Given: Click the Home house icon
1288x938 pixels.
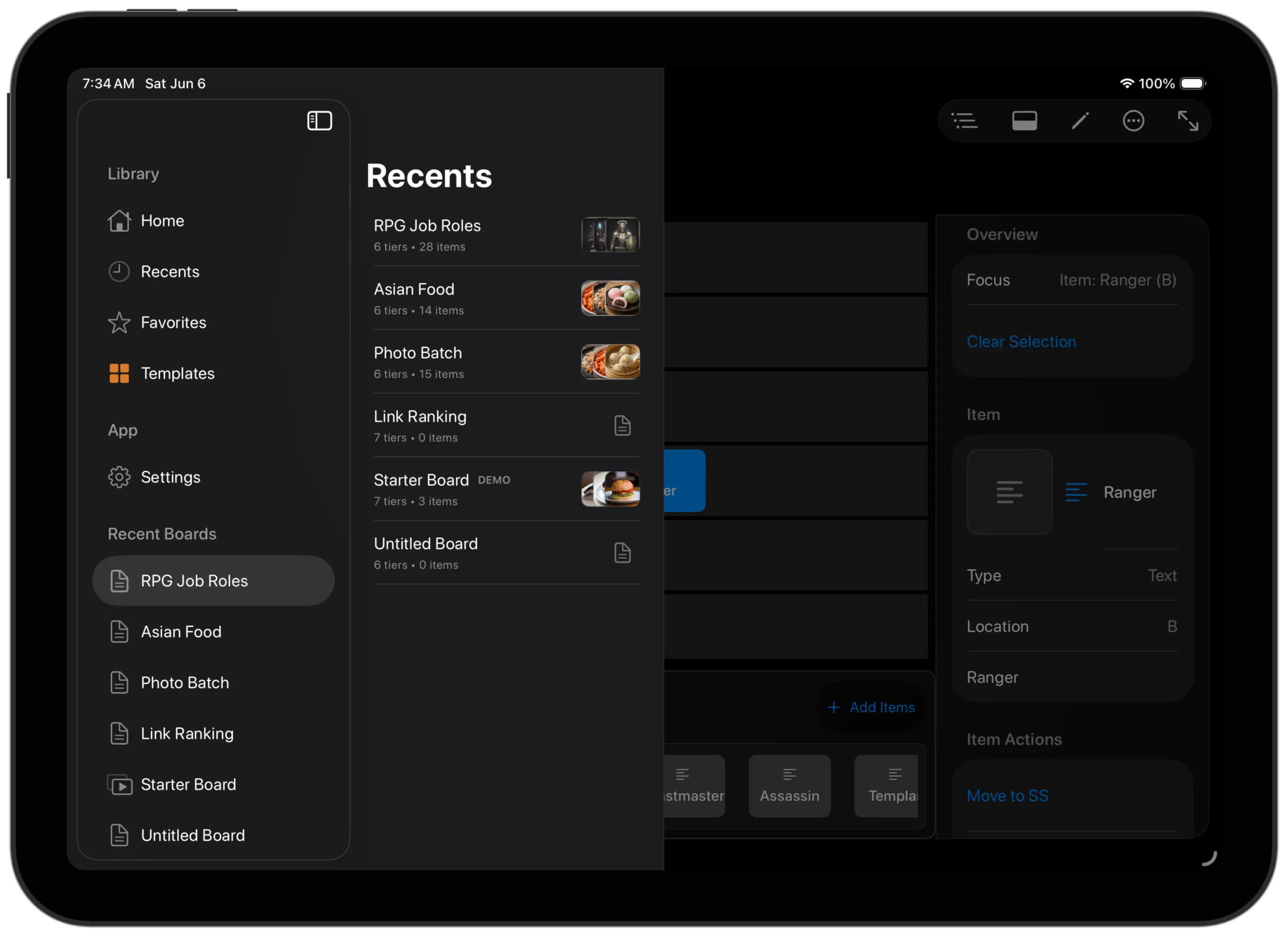Looking at the screenshot, I should coord(119,220).
